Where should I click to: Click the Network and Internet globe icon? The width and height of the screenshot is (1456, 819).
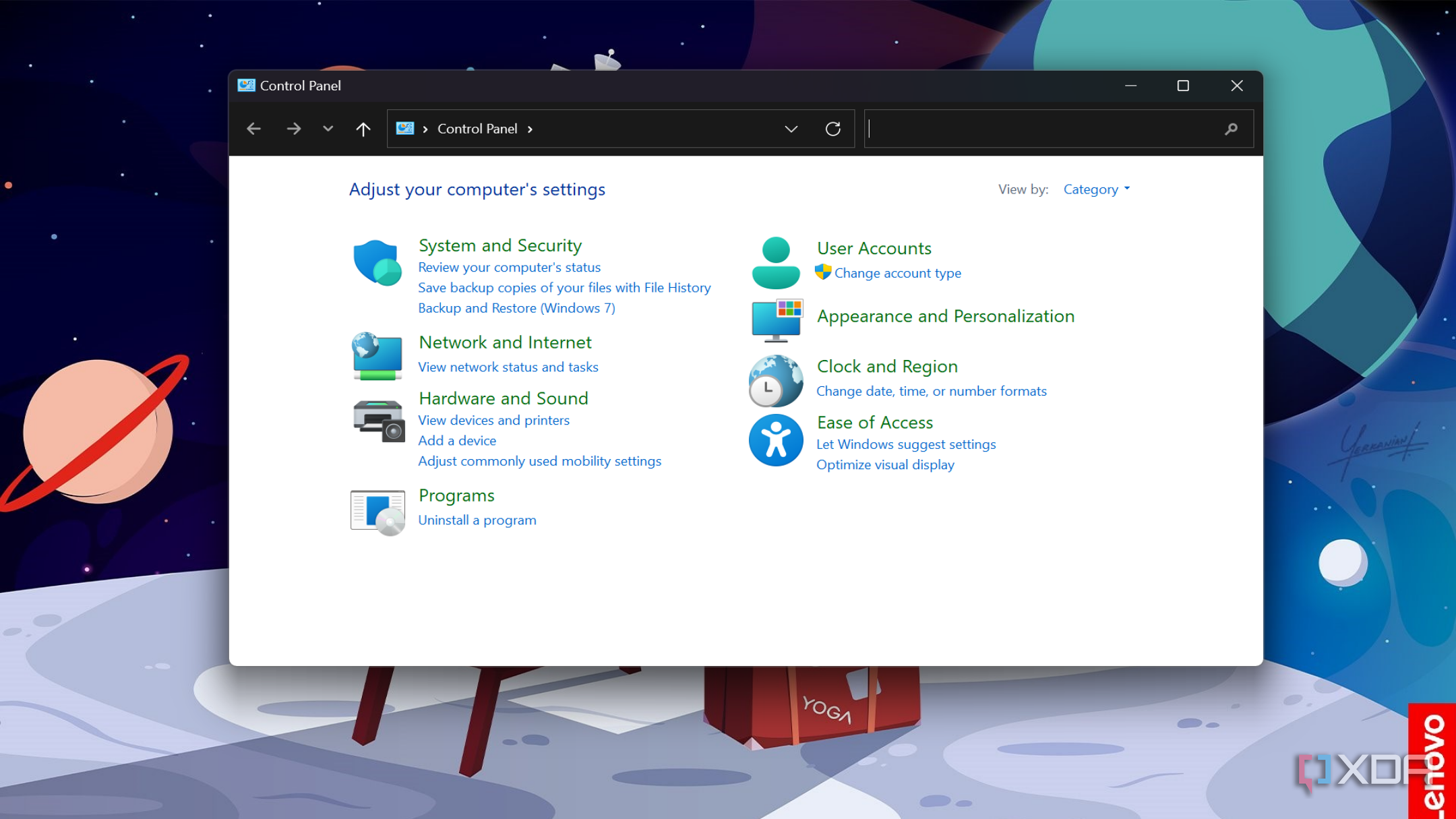[x=377, y=355]
